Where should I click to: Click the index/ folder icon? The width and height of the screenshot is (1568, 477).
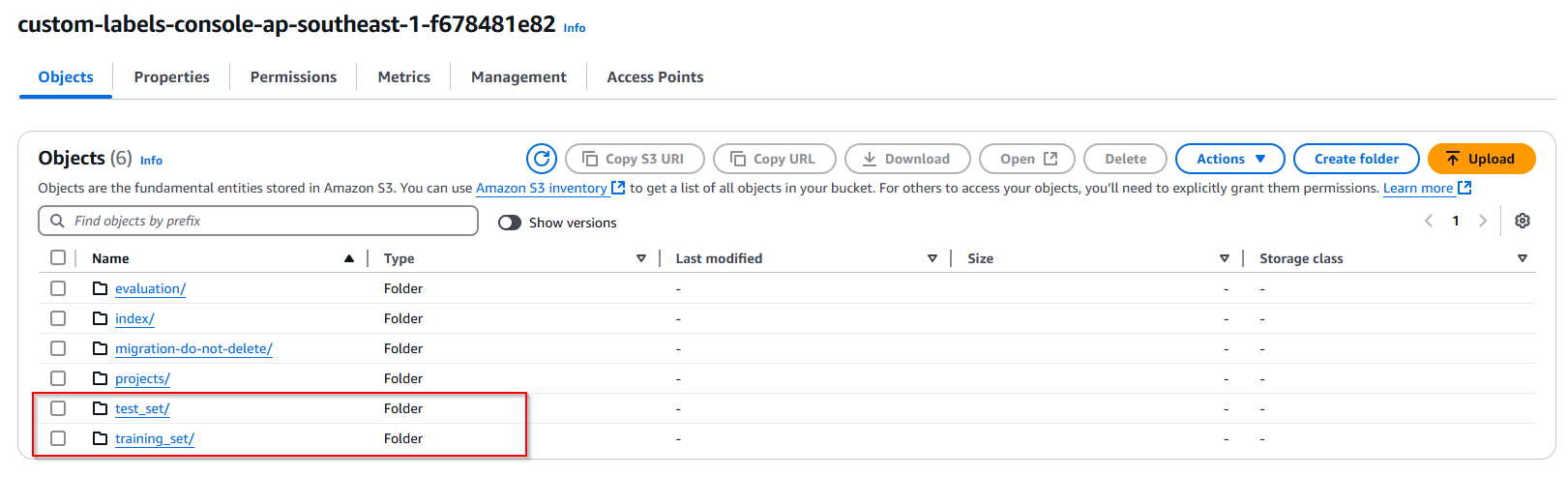point(100,318)
